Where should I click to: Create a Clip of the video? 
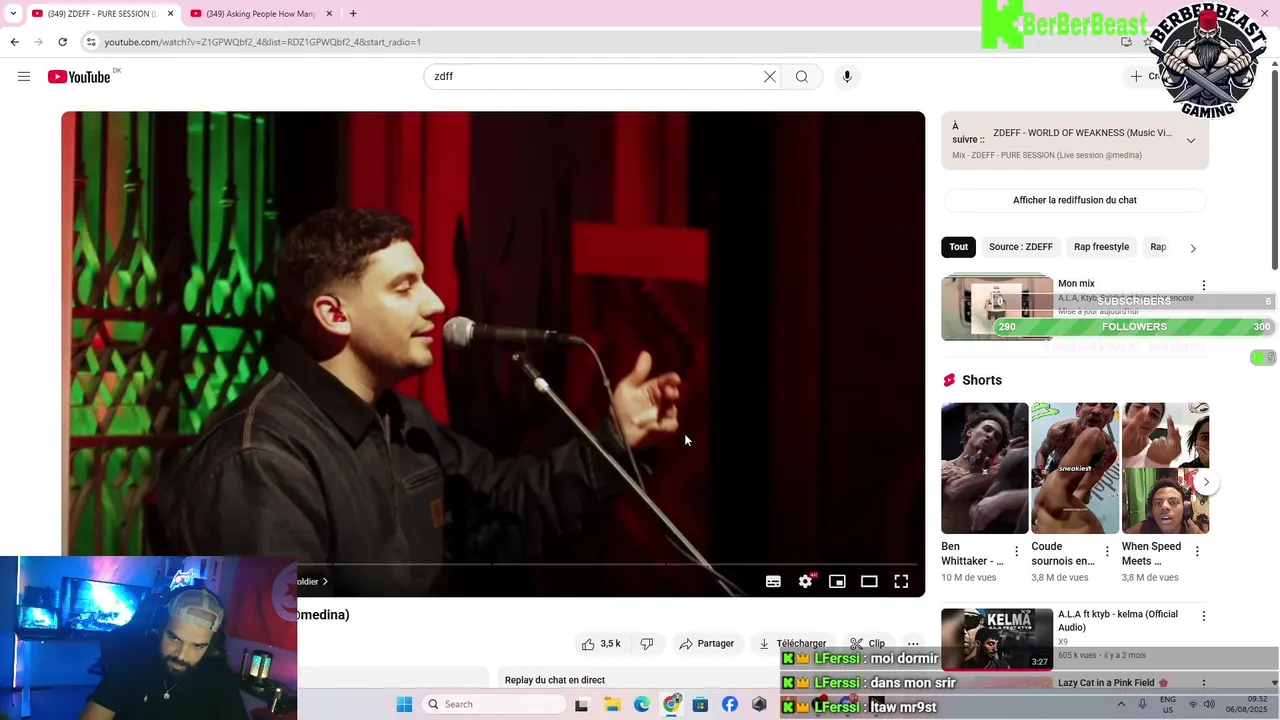tap(867, 644)
